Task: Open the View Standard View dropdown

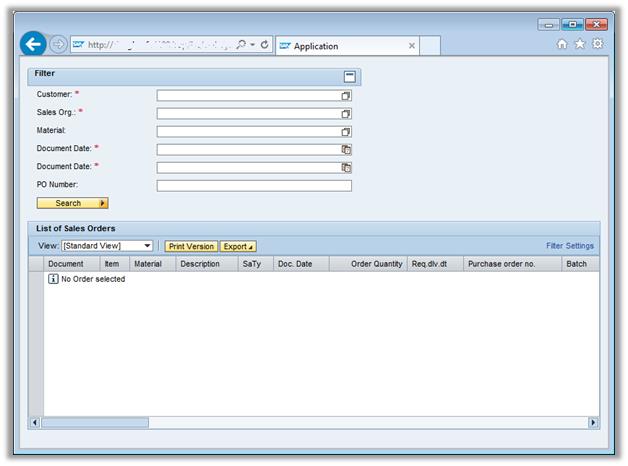Action: click(x=107, y=246)
